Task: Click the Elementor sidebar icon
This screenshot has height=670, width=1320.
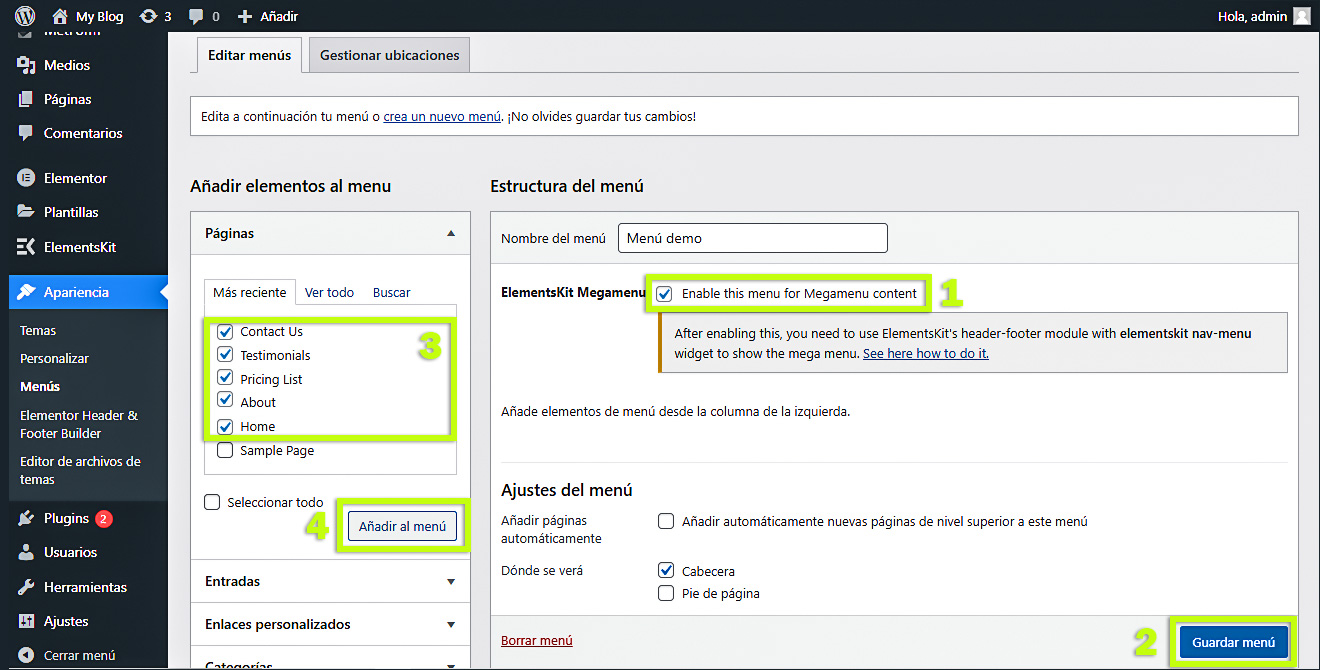Action: click(x=27, y=178)
